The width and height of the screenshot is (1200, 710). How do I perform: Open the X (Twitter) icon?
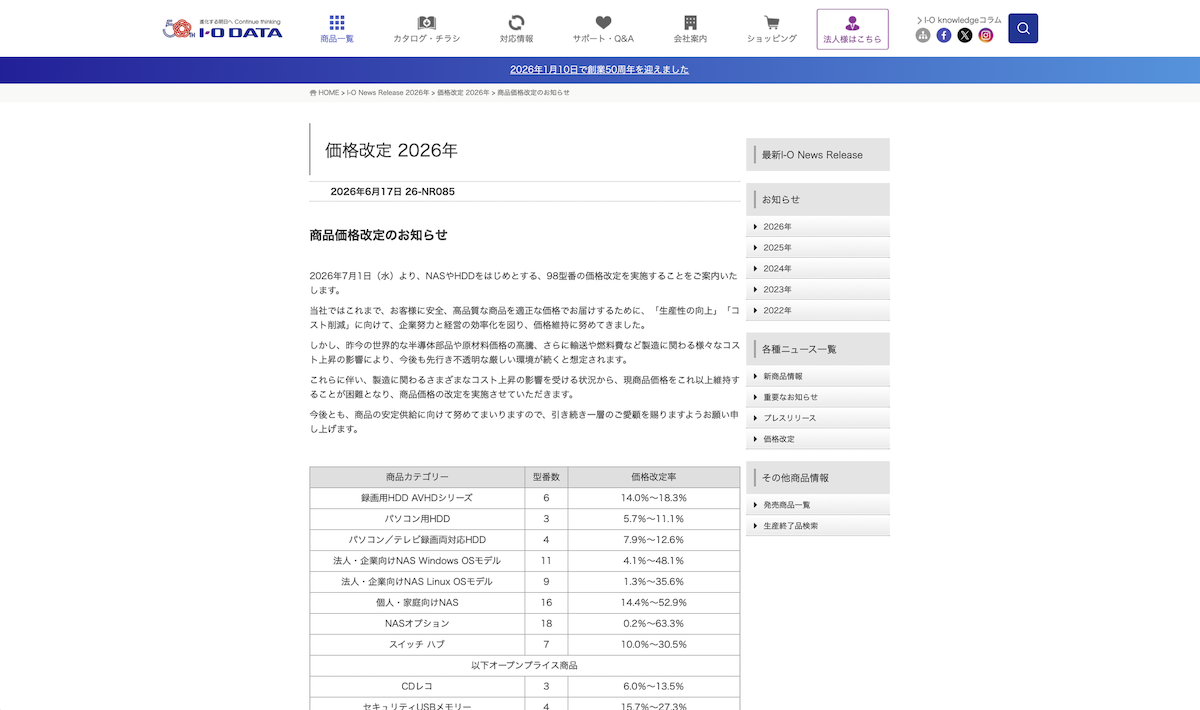click(x=965, y=35)
